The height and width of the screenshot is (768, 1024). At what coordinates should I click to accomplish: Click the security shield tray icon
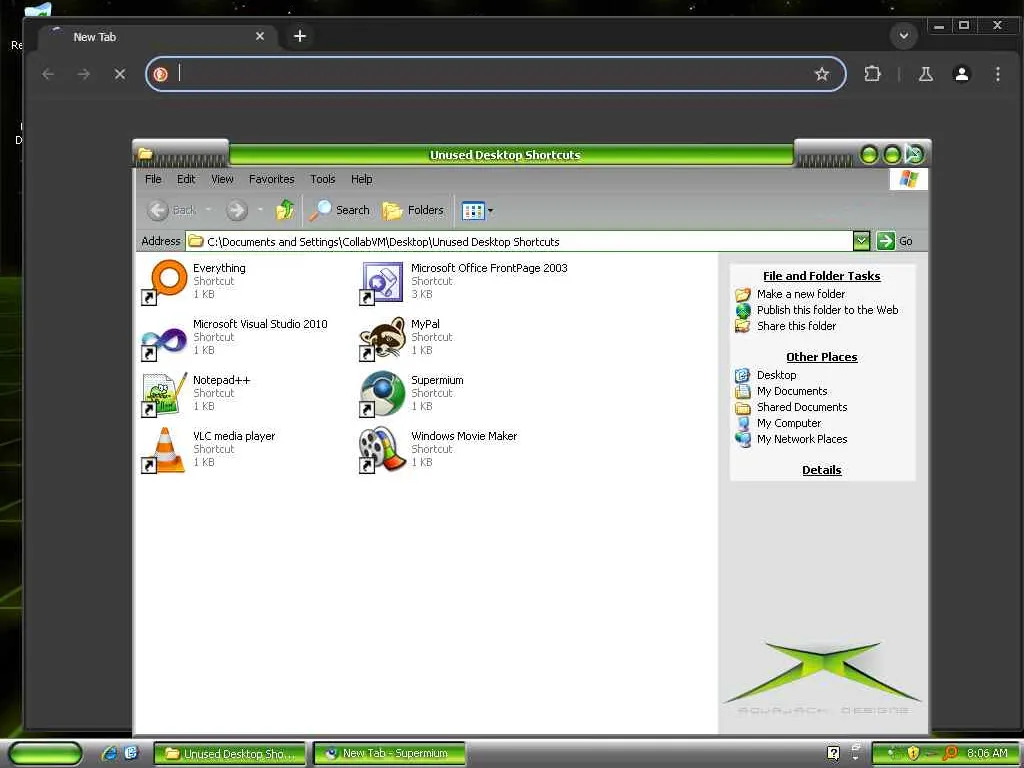913,753
